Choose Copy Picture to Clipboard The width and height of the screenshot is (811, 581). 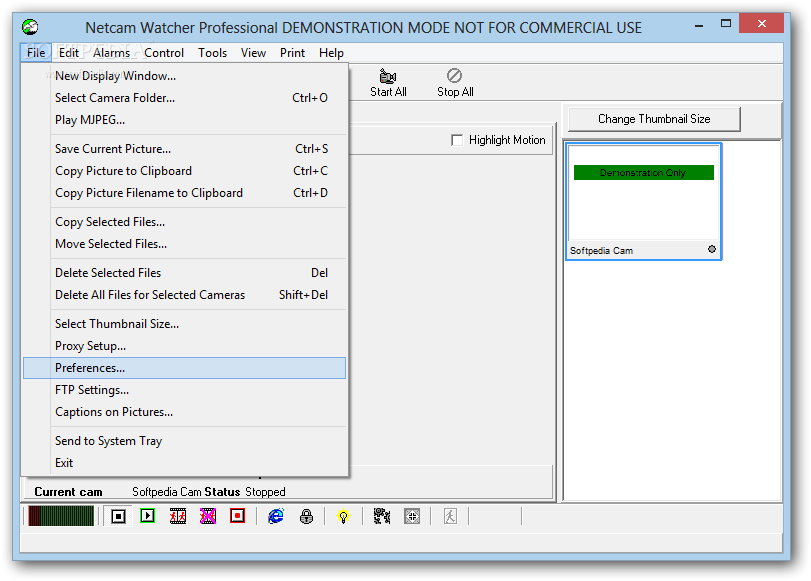(185, 171)
